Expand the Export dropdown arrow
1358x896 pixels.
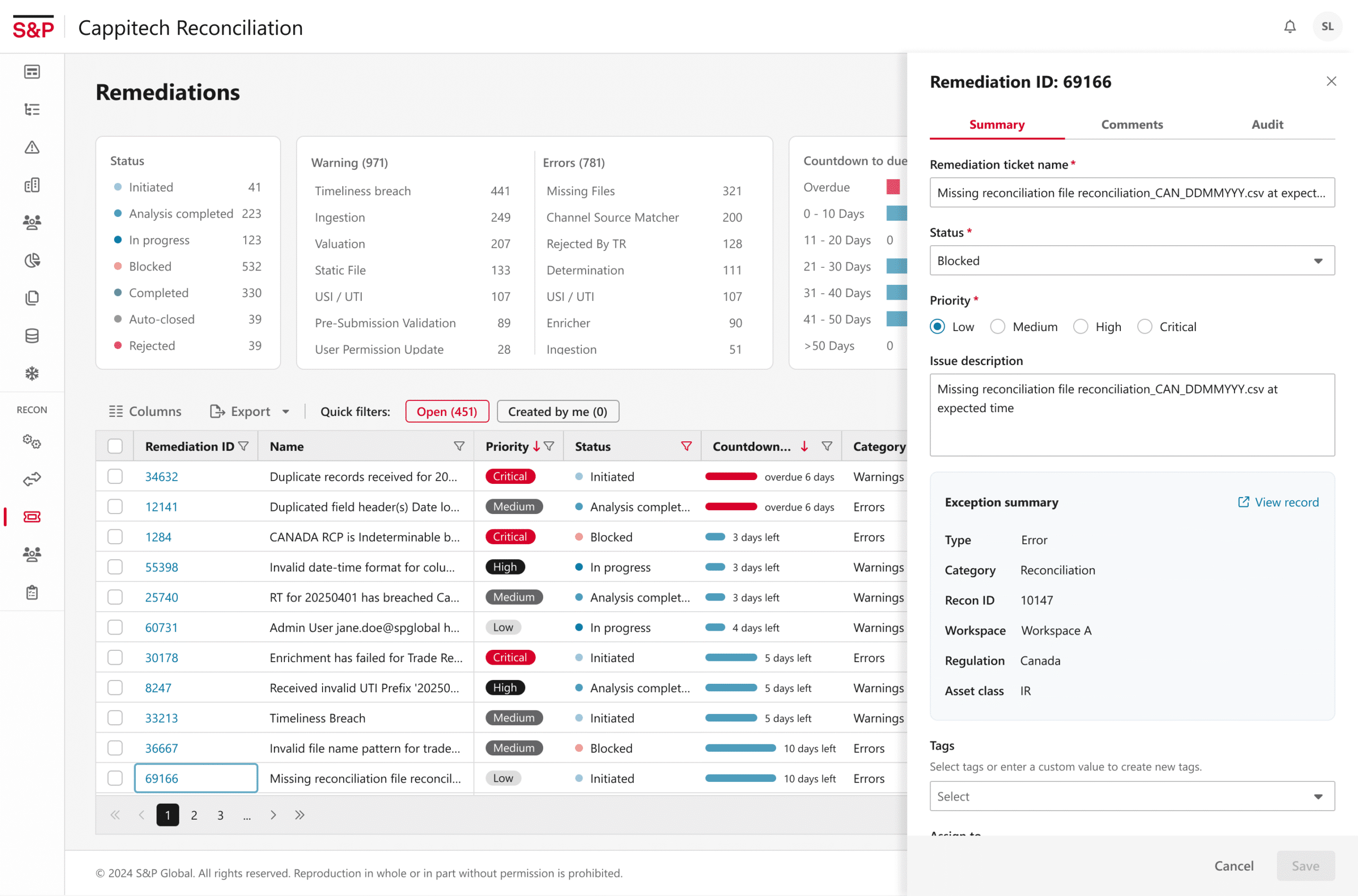click(x=285, y=412)
